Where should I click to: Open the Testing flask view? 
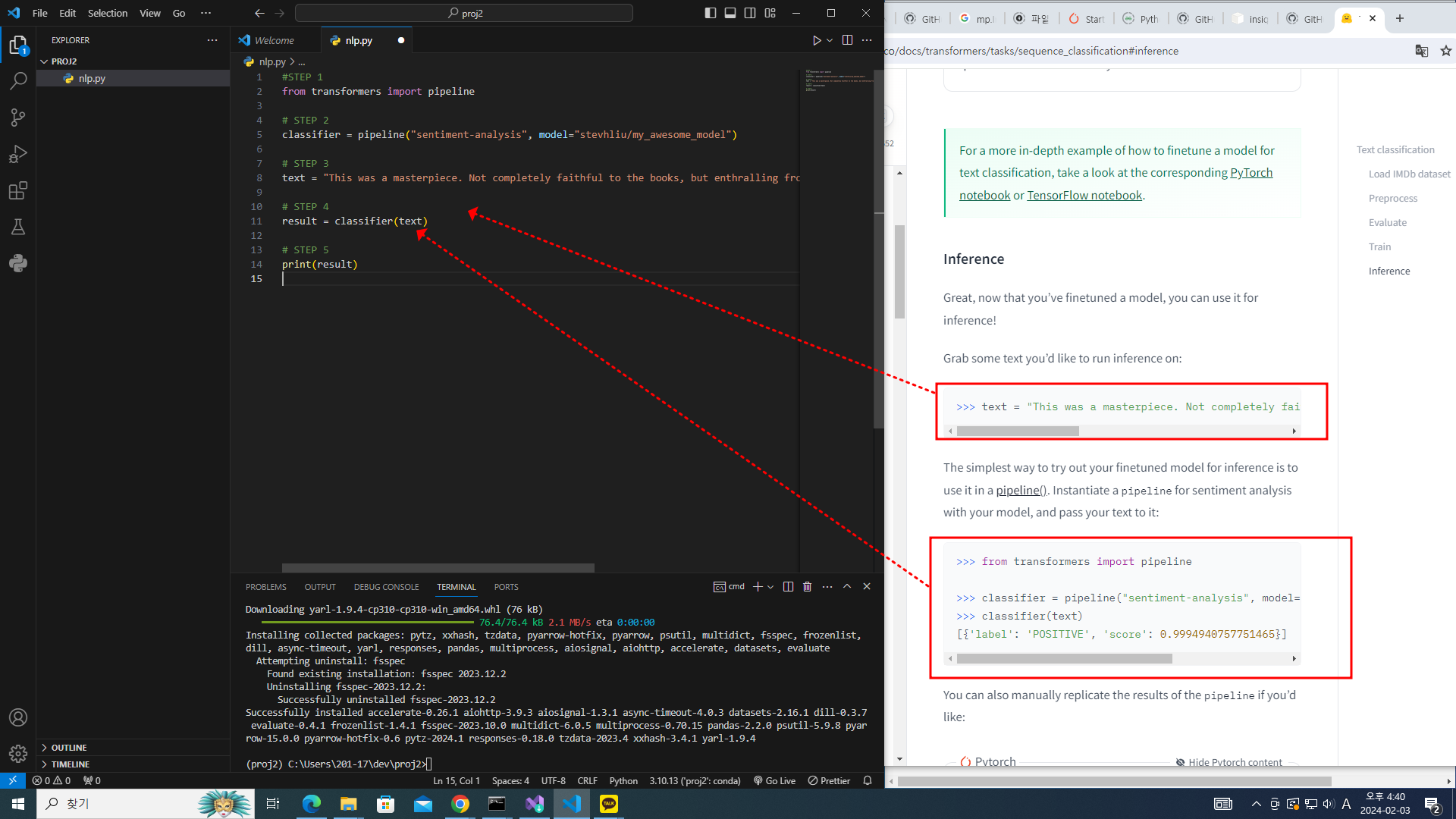[x=18, y=227]
